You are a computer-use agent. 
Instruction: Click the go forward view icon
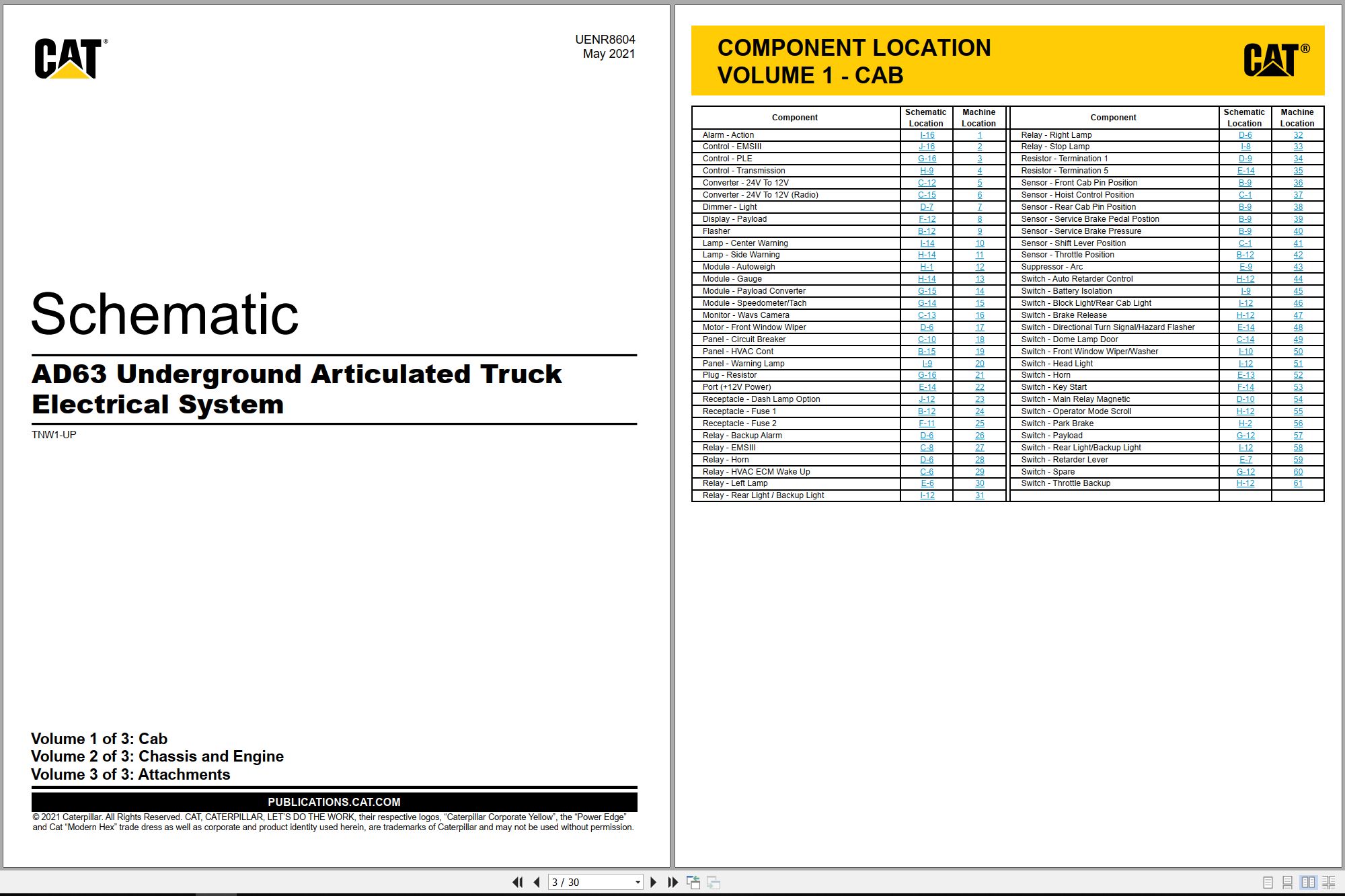714,882
